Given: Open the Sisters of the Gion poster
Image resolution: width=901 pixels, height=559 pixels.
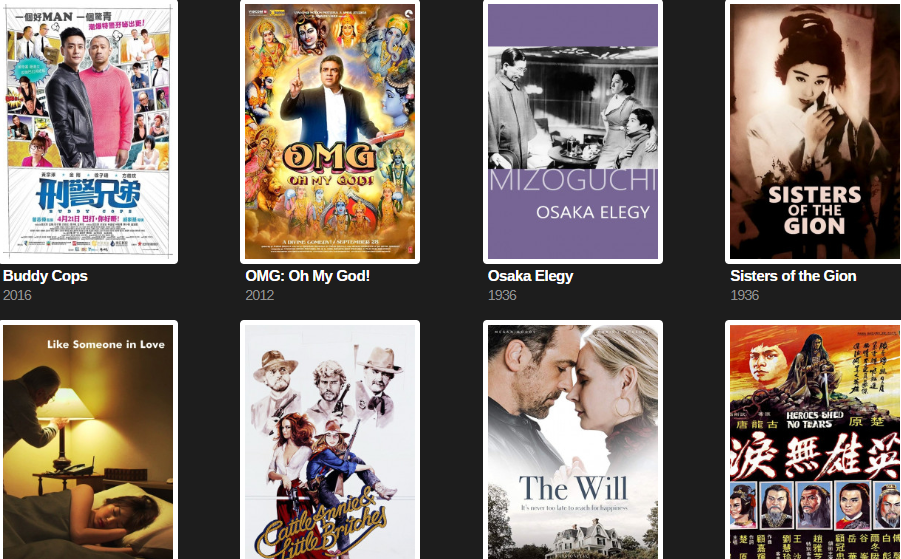Looking at the screenshot, I should pyautogui.click(x=814, y=132).
